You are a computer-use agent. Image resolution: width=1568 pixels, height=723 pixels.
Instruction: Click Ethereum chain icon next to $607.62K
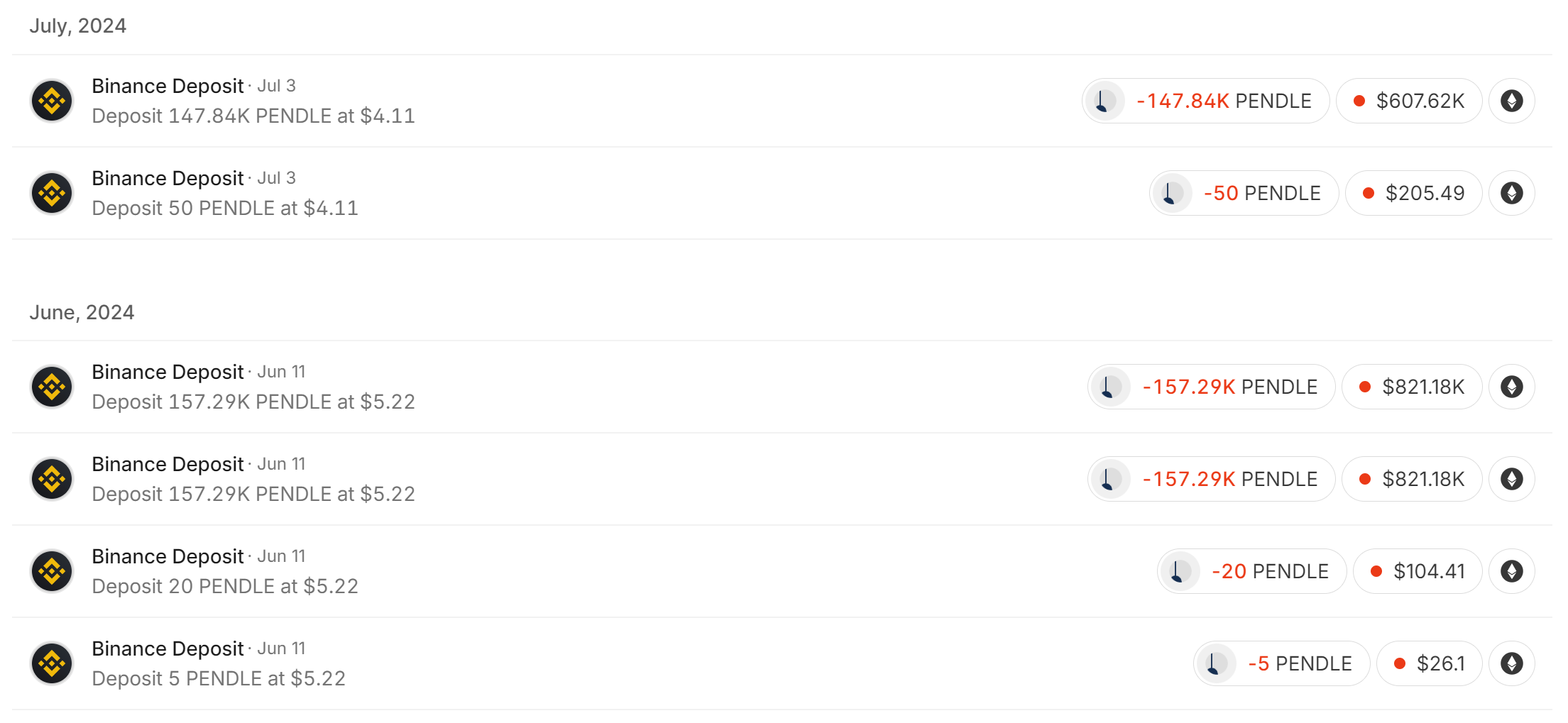pos(1511,101)
